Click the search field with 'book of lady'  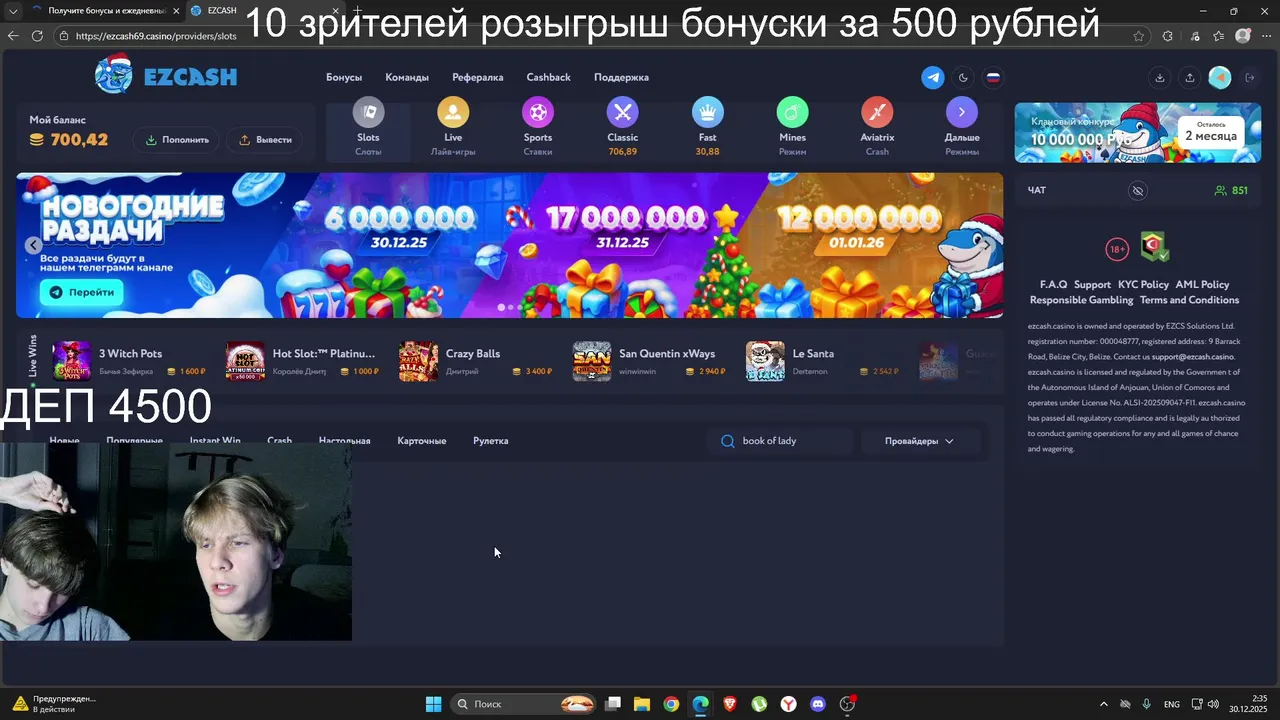click(x=781, y=441)
